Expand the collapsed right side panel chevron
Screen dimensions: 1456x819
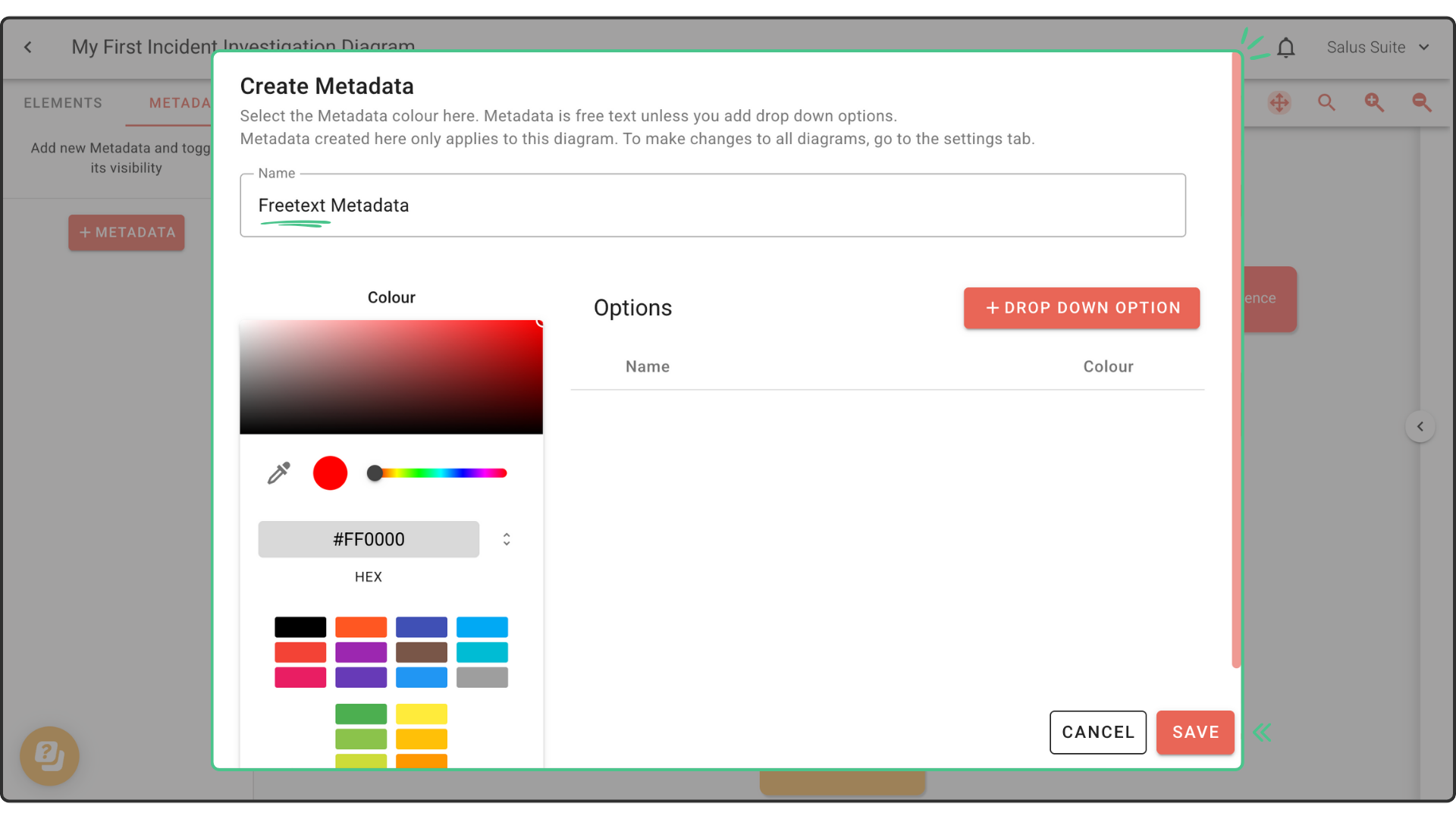coord(1420,426)
